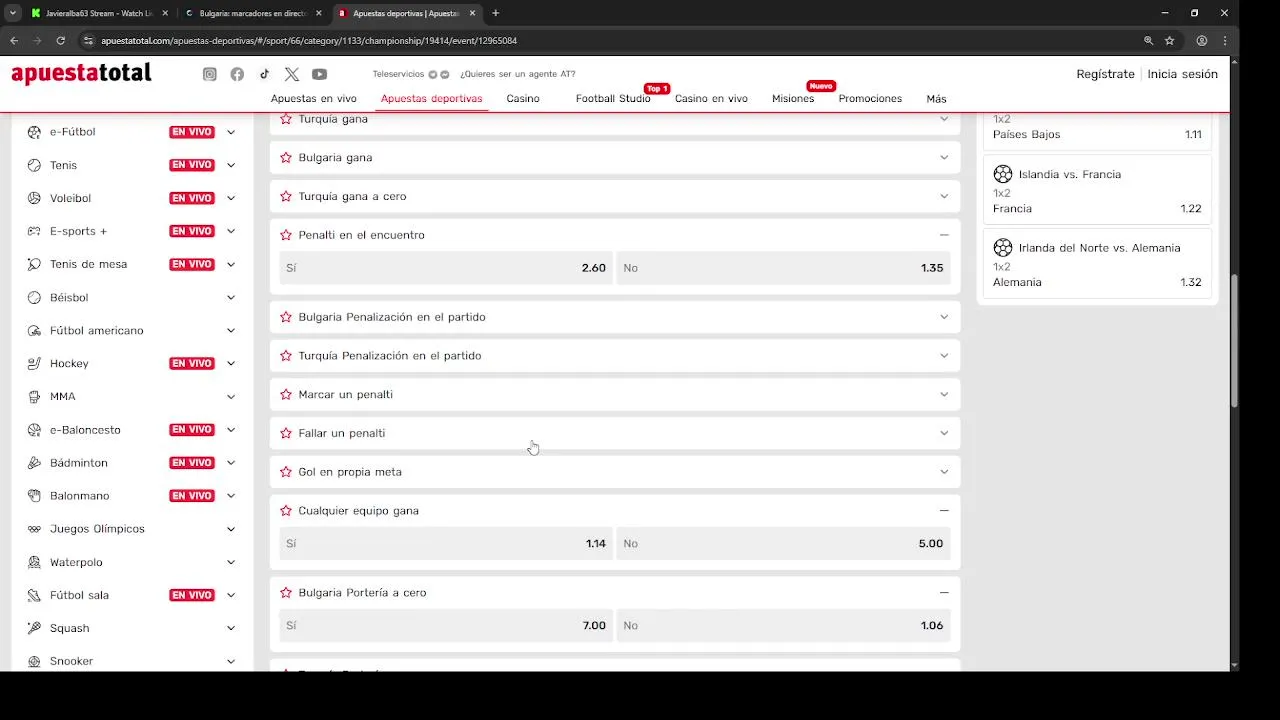This screenshot has width=1280, height=720.
Task: Click the Juegos Olímpicos icon
Action: coord(34,528)
